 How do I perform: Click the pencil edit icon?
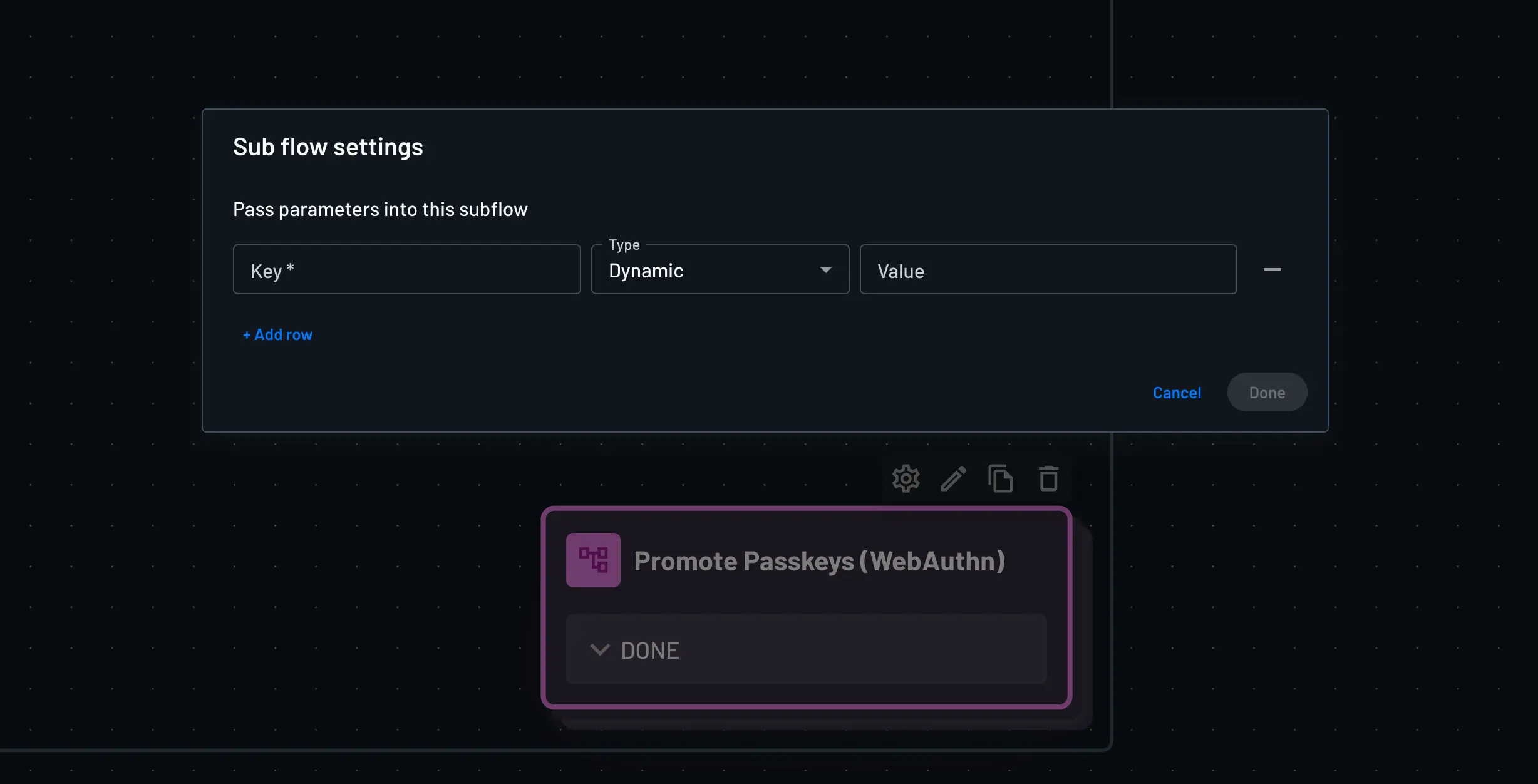[953, 479]
